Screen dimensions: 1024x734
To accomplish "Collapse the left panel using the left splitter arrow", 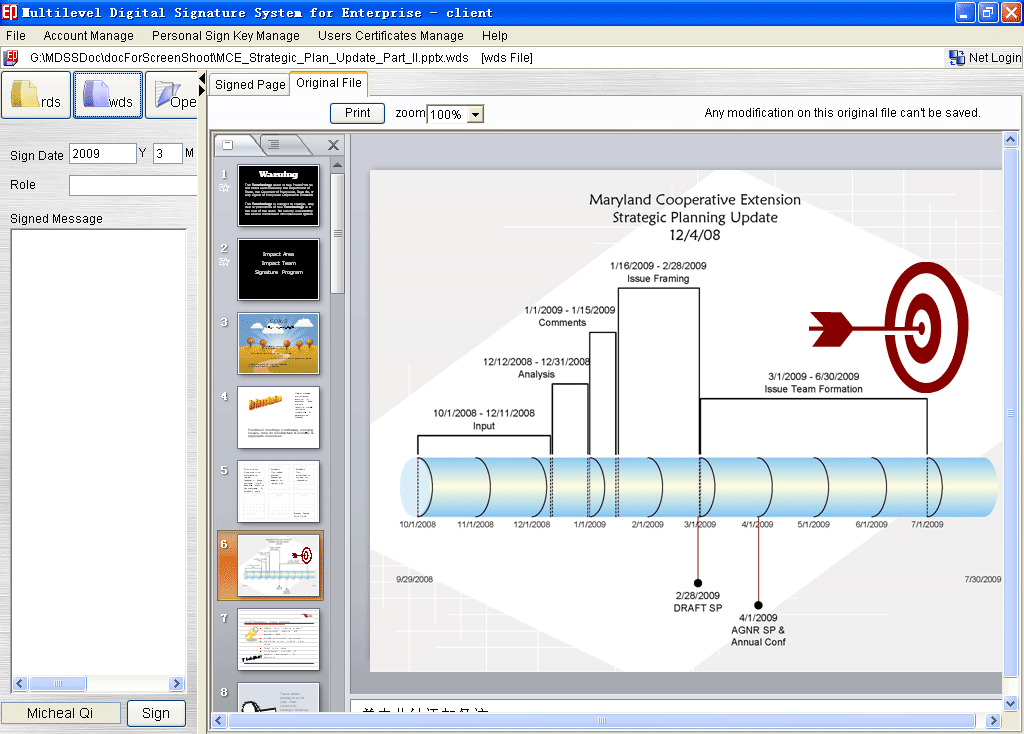I will (202, 78).
